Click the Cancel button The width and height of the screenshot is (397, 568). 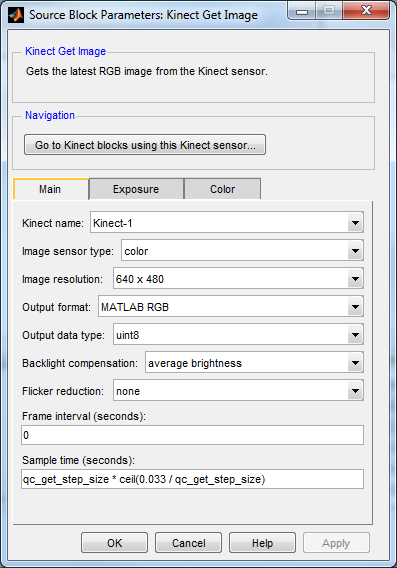(x=188, y=543)
